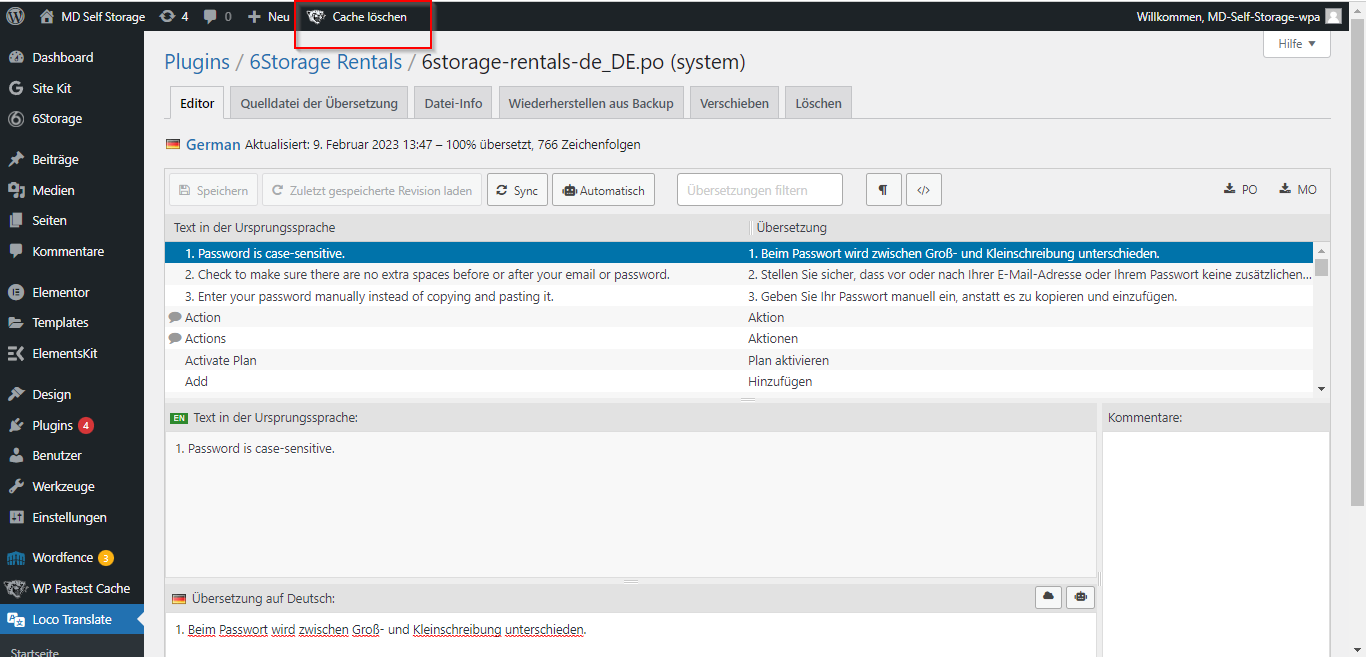Viewport: 1366px width, 657px height.
Task: Open Startseite submenu link
Action: coord(35,652)
